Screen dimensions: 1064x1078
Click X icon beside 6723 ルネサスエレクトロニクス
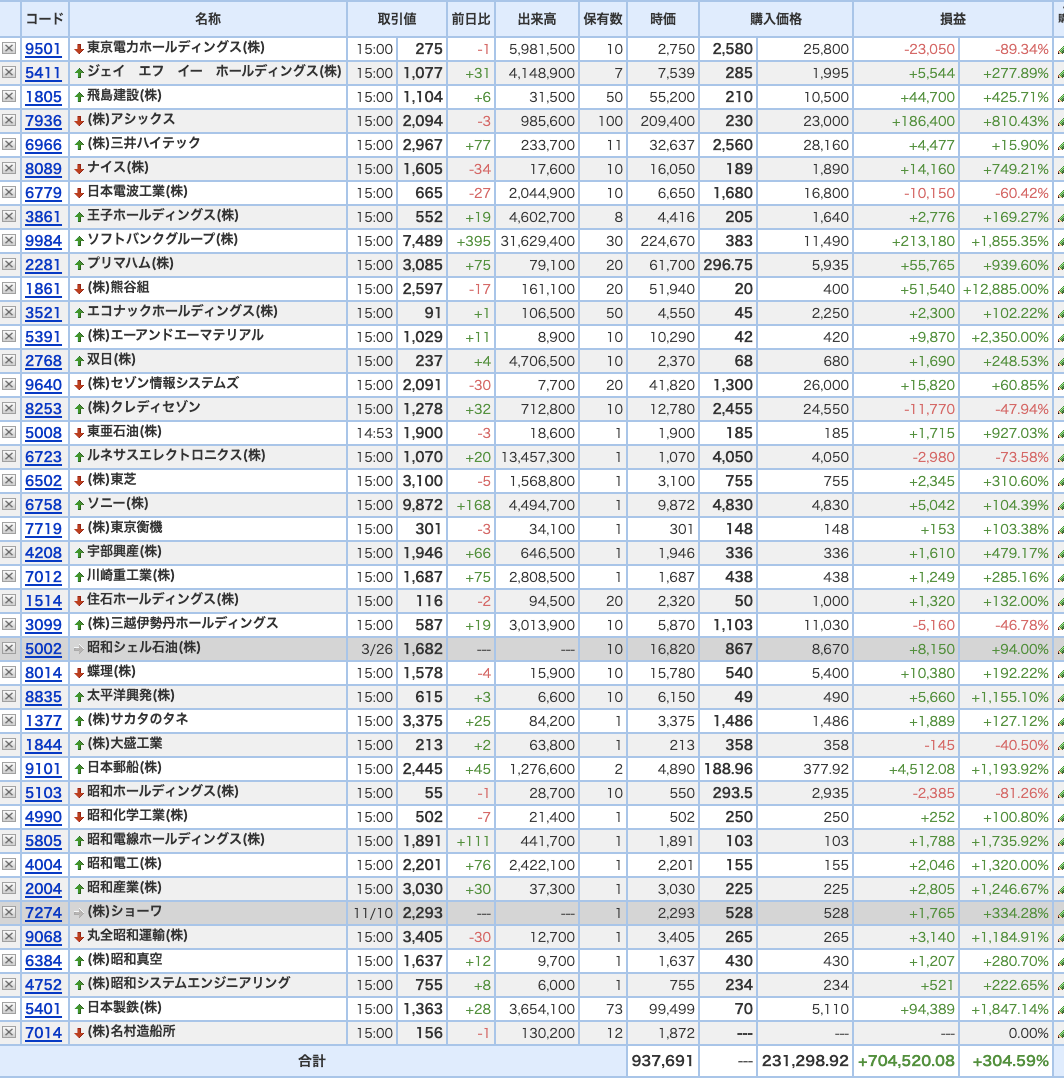[x=8, y=456]
